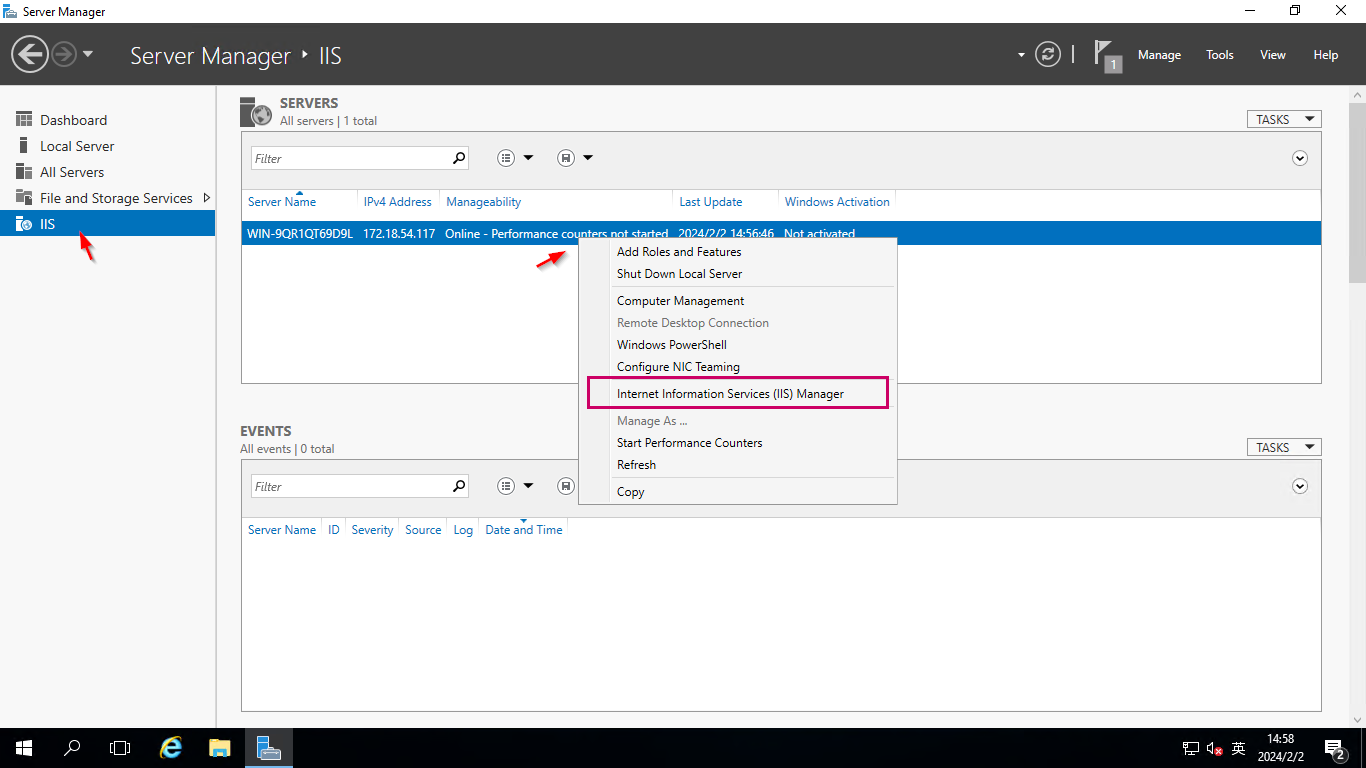
Task: Click the Dashboard sidebar icon
Action: pyautogui.click(x=24, y=120)
